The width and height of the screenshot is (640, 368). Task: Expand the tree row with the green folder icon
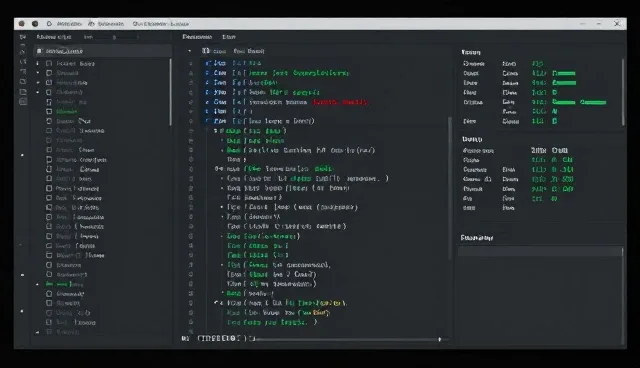coord(38,284)
